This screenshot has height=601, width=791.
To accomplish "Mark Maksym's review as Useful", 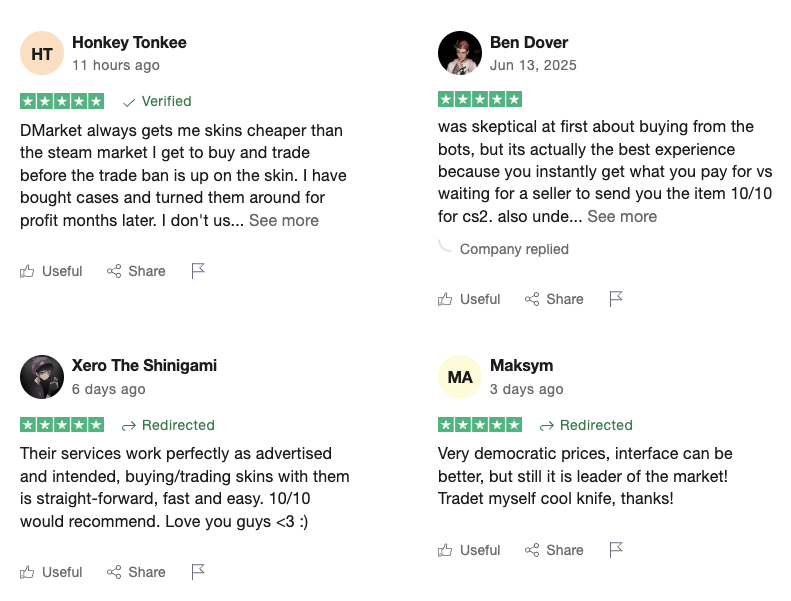I will [x=469, y=550].
